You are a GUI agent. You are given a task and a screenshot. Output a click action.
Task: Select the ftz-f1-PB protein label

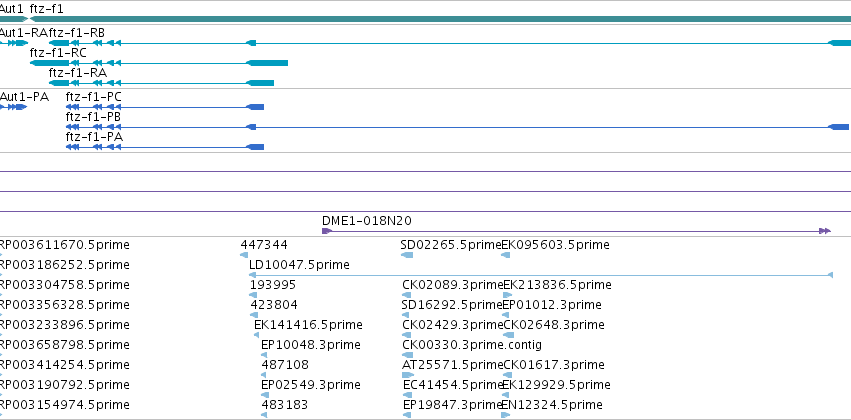click(x=93, y=117)
